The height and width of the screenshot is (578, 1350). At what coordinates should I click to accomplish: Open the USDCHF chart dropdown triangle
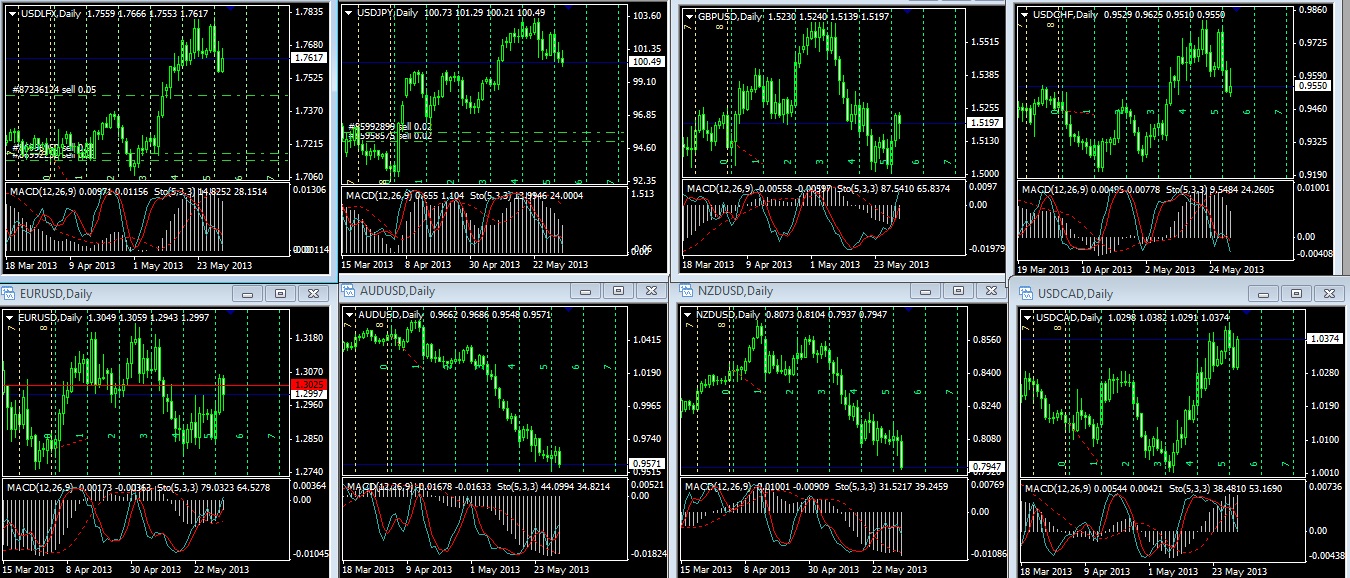(1024, 17)
